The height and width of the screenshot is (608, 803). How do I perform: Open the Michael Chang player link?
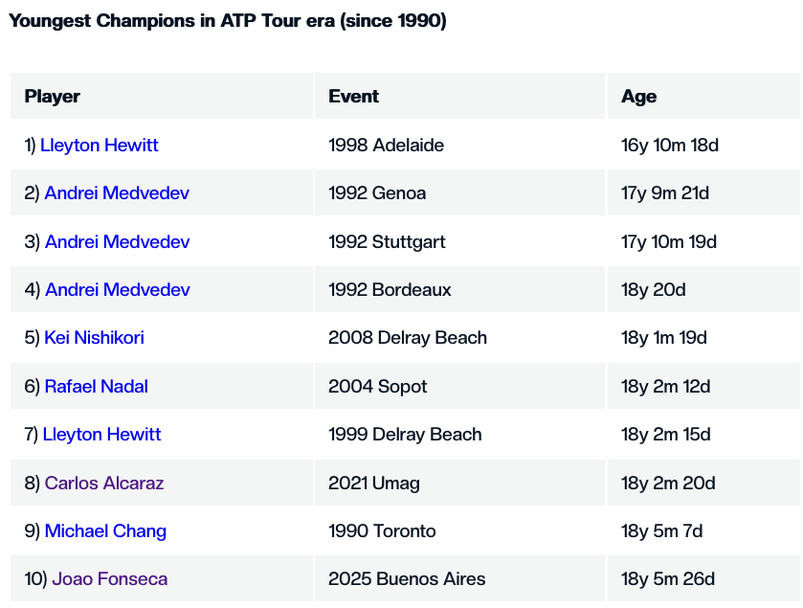105,531
